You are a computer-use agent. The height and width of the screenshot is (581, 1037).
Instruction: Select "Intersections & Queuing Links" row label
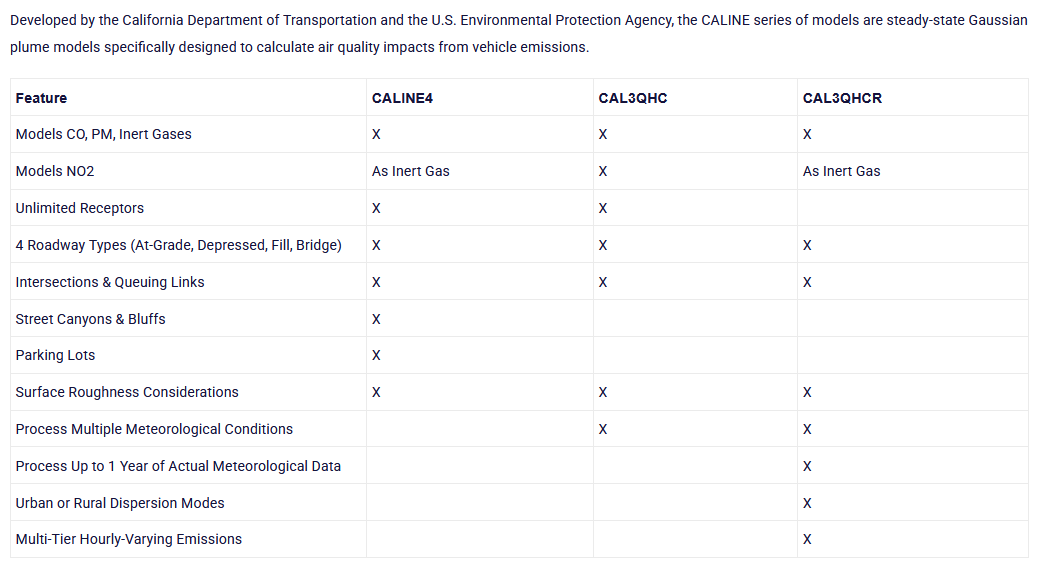pos(110,282)
